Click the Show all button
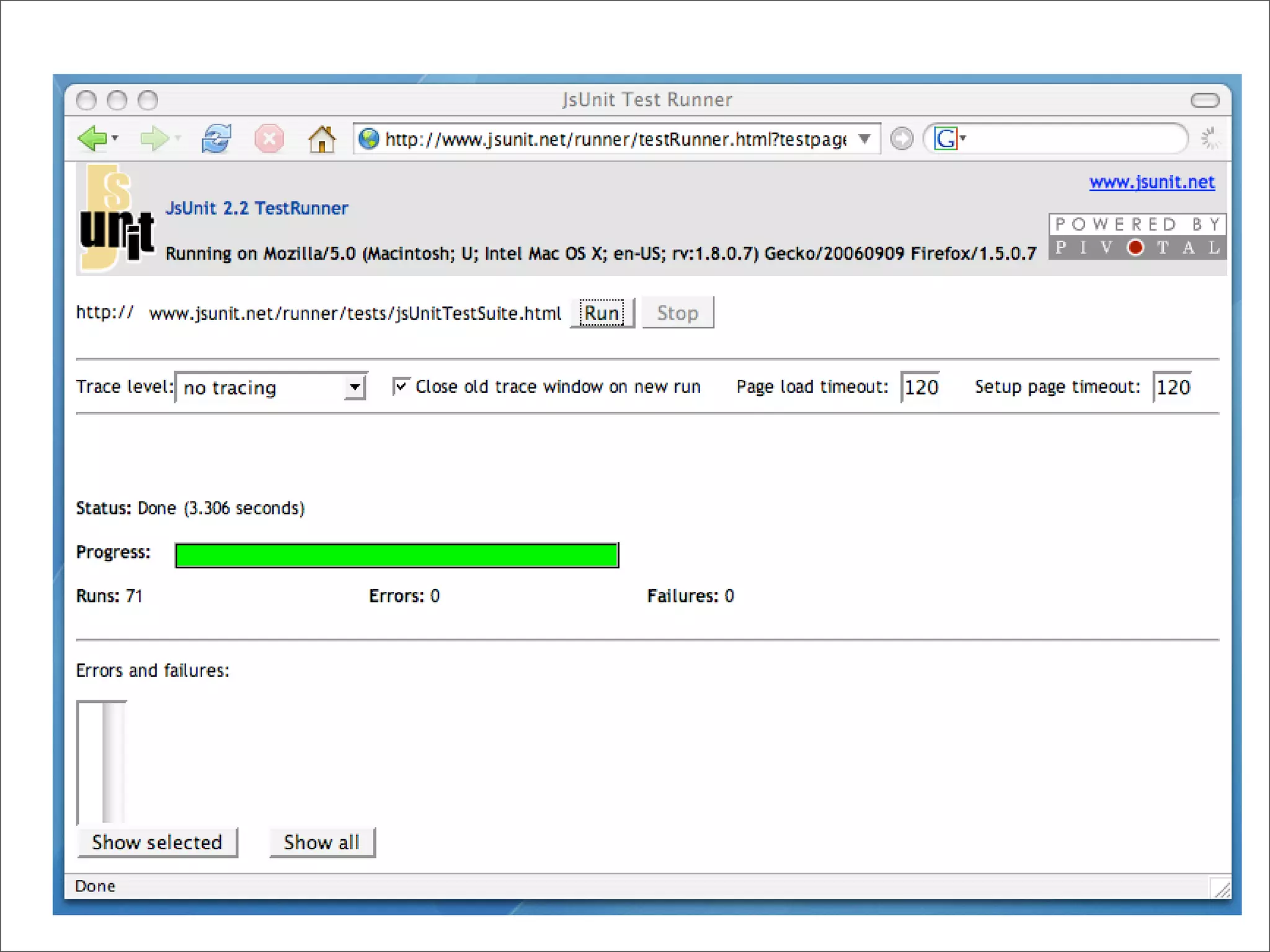Image resolution: width=1270 pixels, height=952 pixels. click(322, 842)
